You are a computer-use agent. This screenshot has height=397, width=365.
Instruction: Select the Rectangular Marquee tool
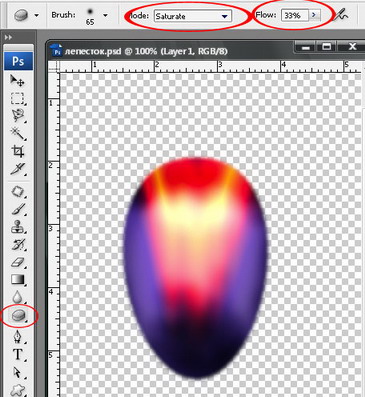click(x=17, y=99)
